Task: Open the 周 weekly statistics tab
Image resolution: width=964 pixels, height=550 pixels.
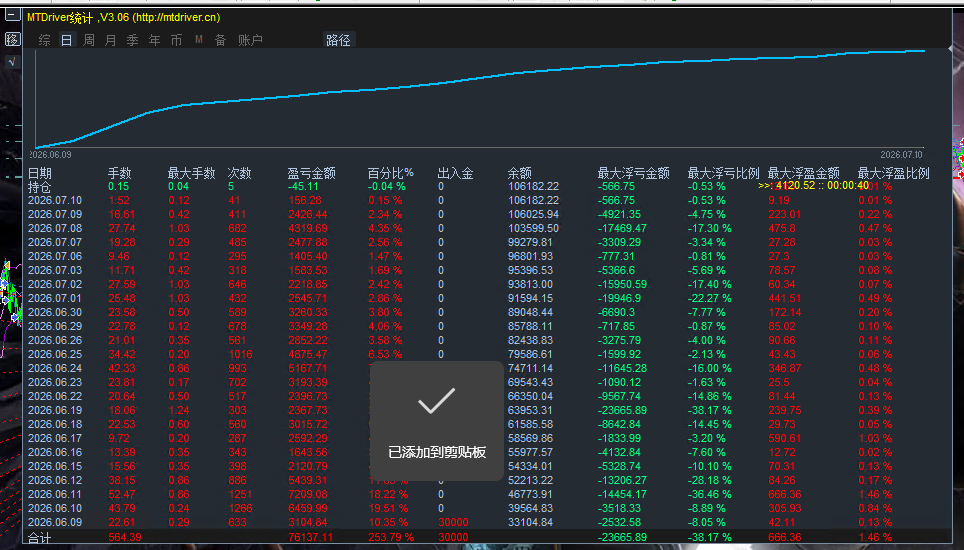Action: click(x=89, y=40)
